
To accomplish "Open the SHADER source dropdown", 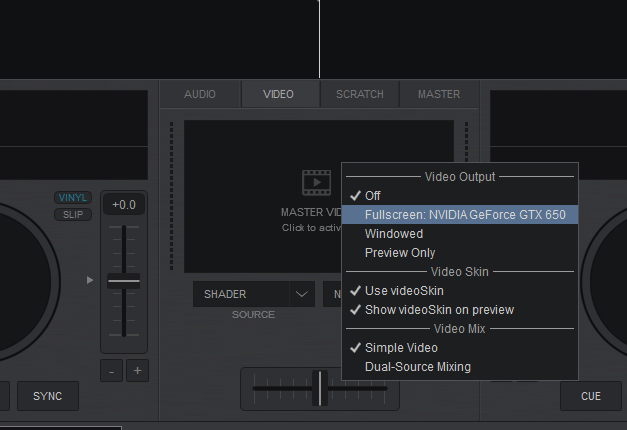I will point(241,295).
